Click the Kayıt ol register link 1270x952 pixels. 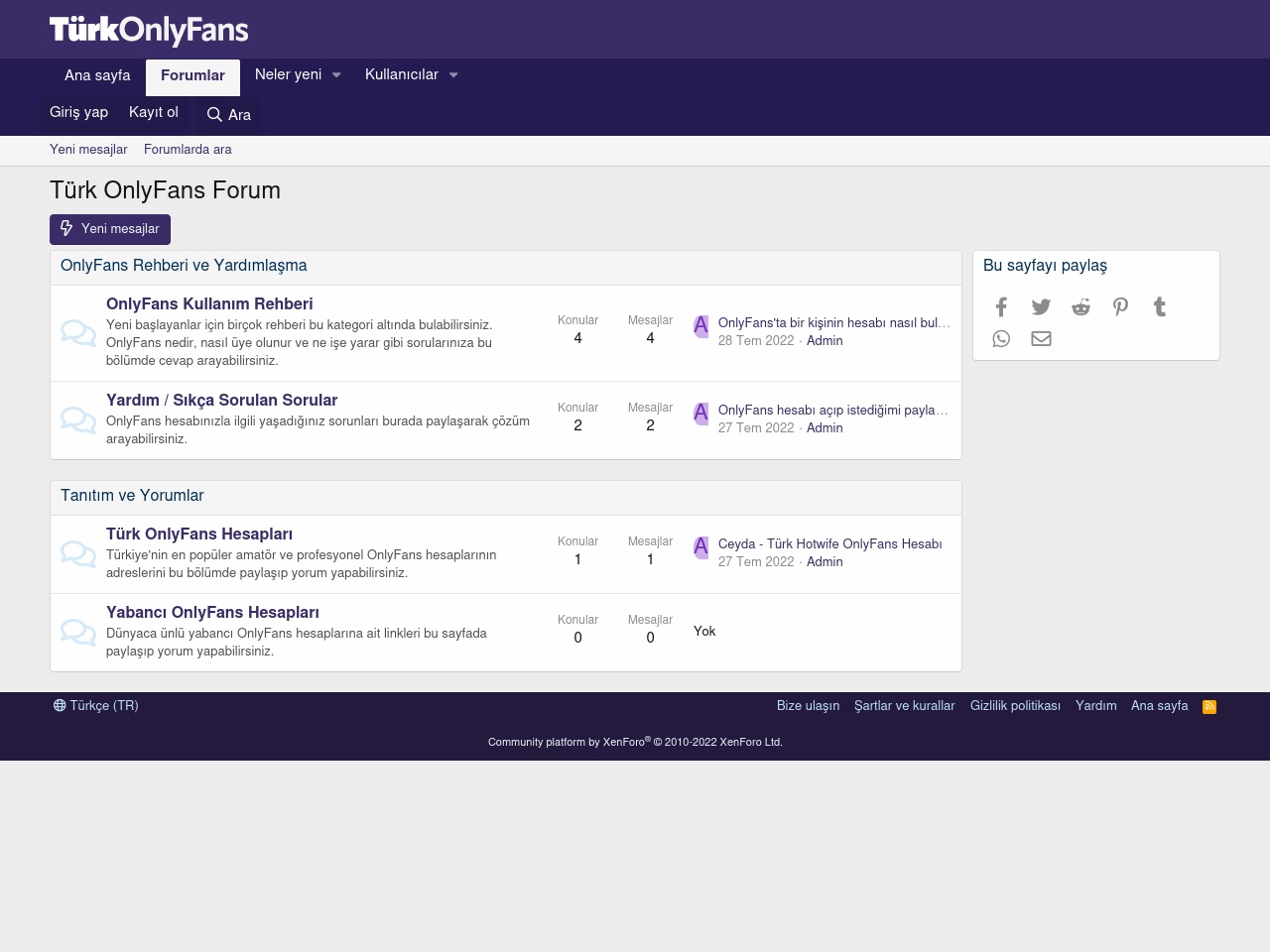pos(154,113)
